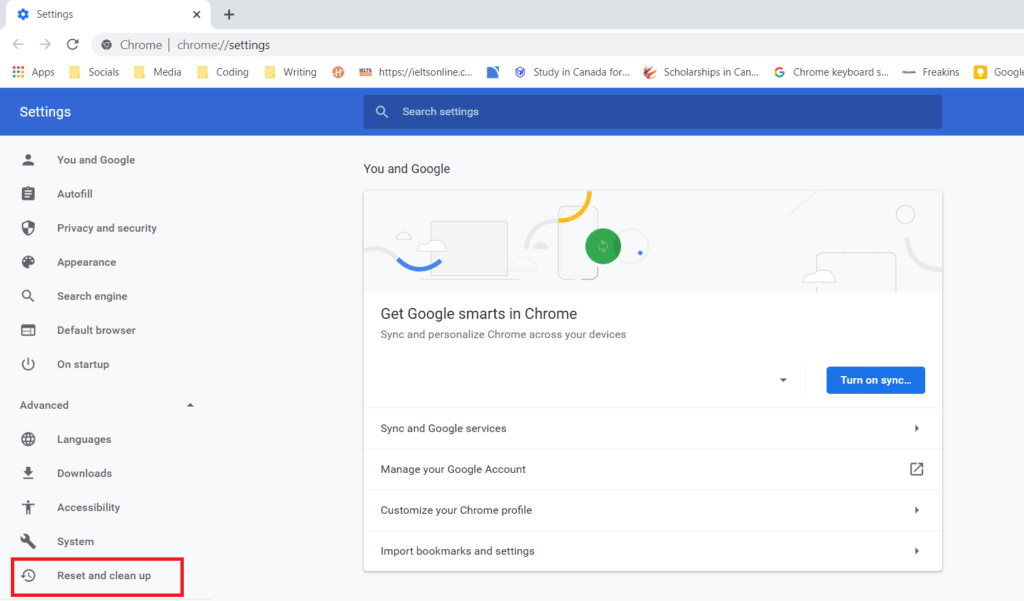Collapse the Advanced settings section

189,404
